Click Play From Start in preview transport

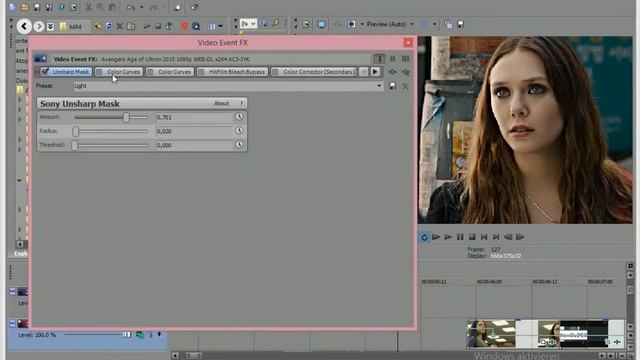click(436, 237)
